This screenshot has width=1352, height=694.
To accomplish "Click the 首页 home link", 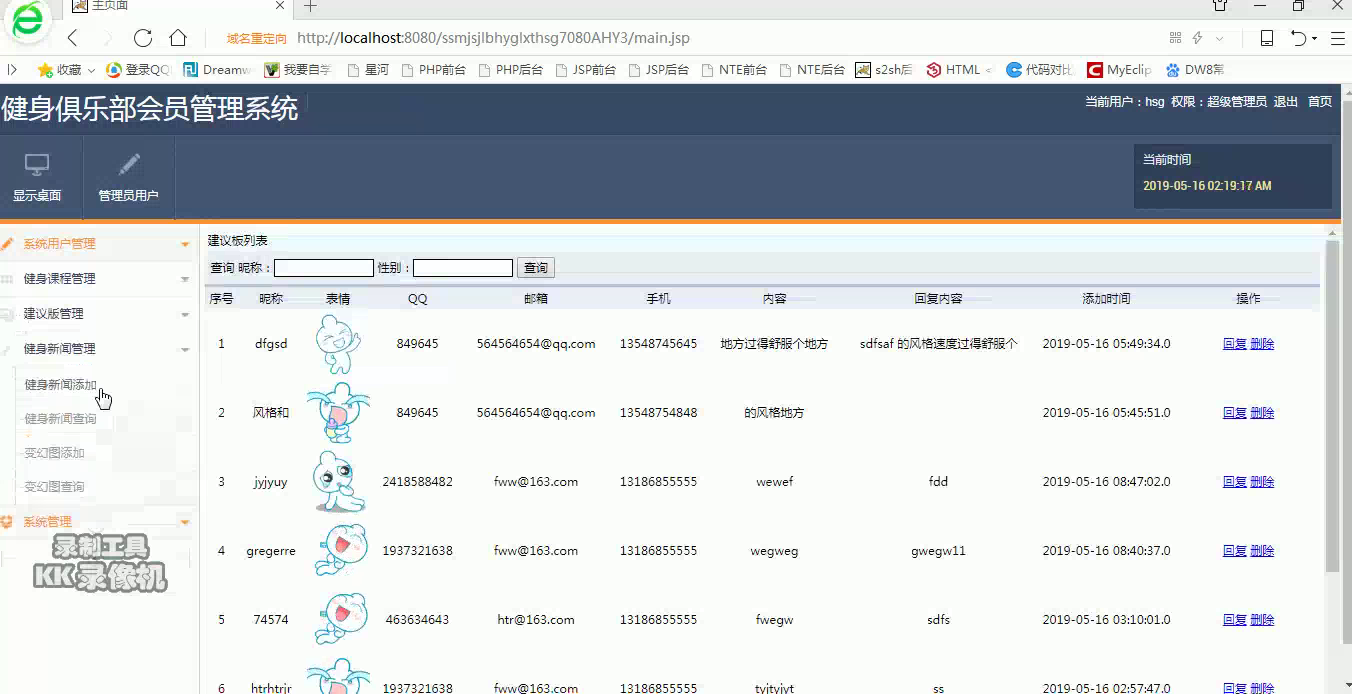I will pyautogui.click(x=1320, y=102).
